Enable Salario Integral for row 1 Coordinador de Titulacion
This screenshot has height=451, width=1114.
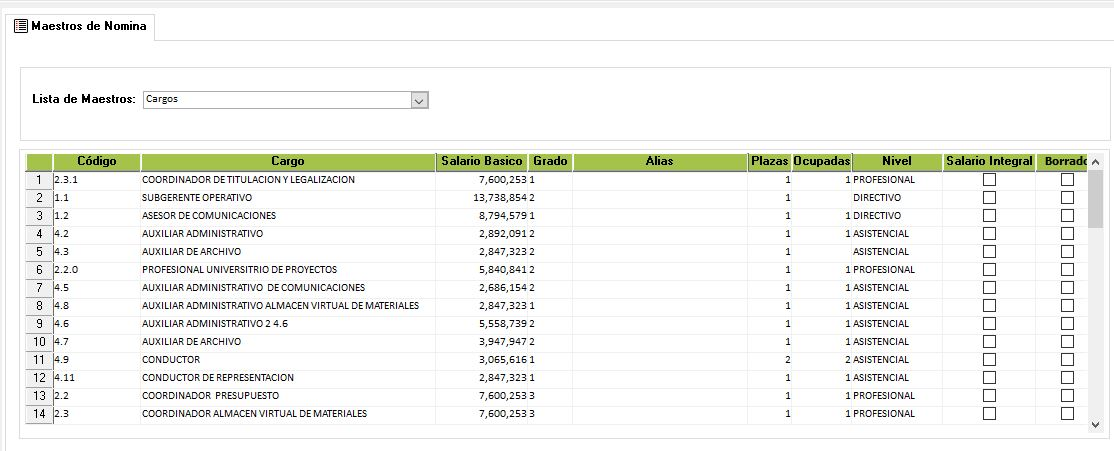(989, 180)
